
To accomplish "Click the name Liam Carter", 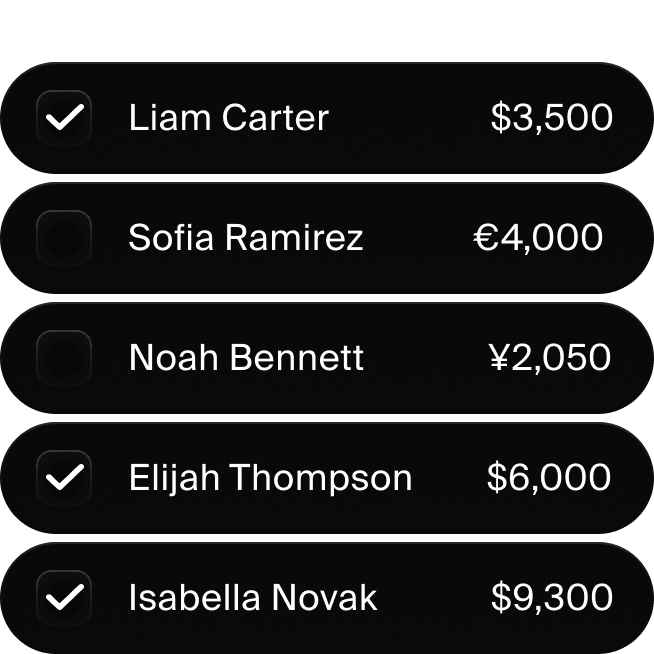I will pyautogui.click(x=228, y=118).
